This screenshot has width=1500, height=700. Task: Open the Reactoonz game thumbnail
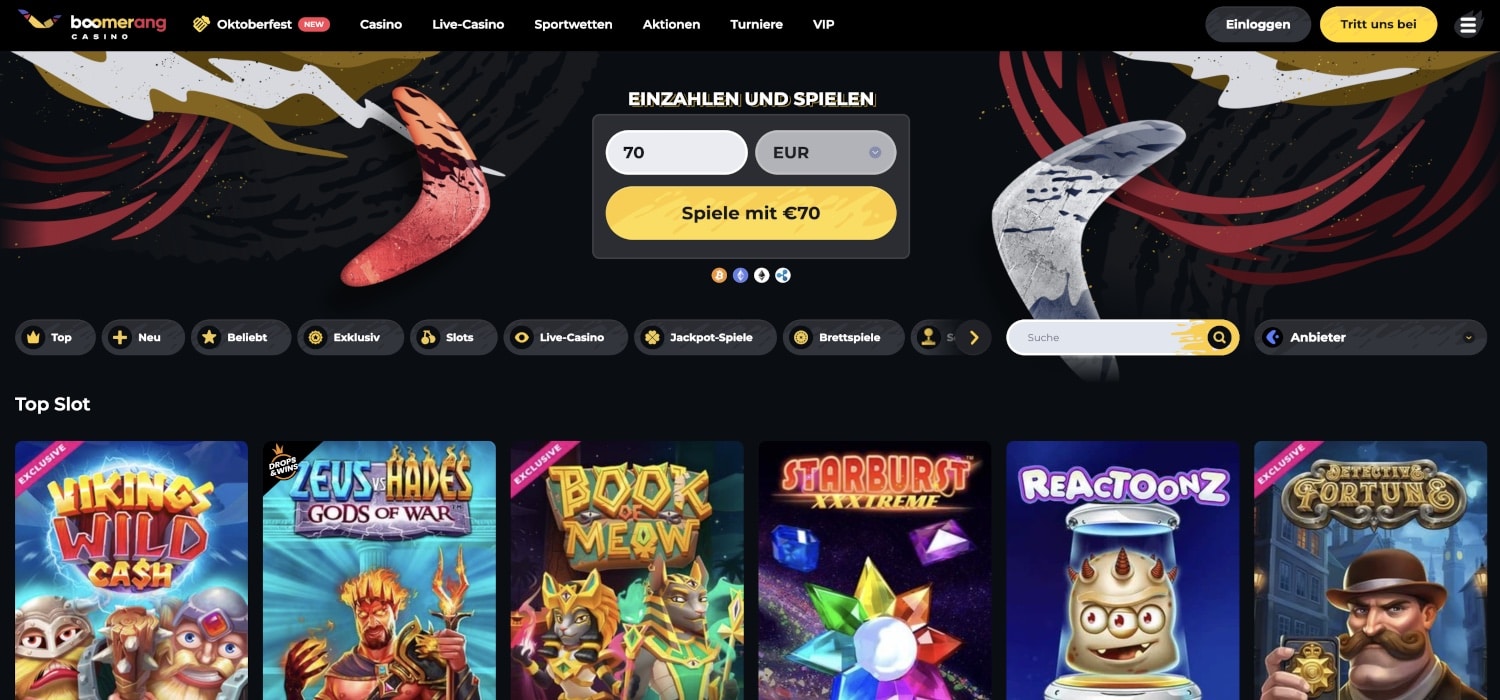click(x=1123, y=570)
